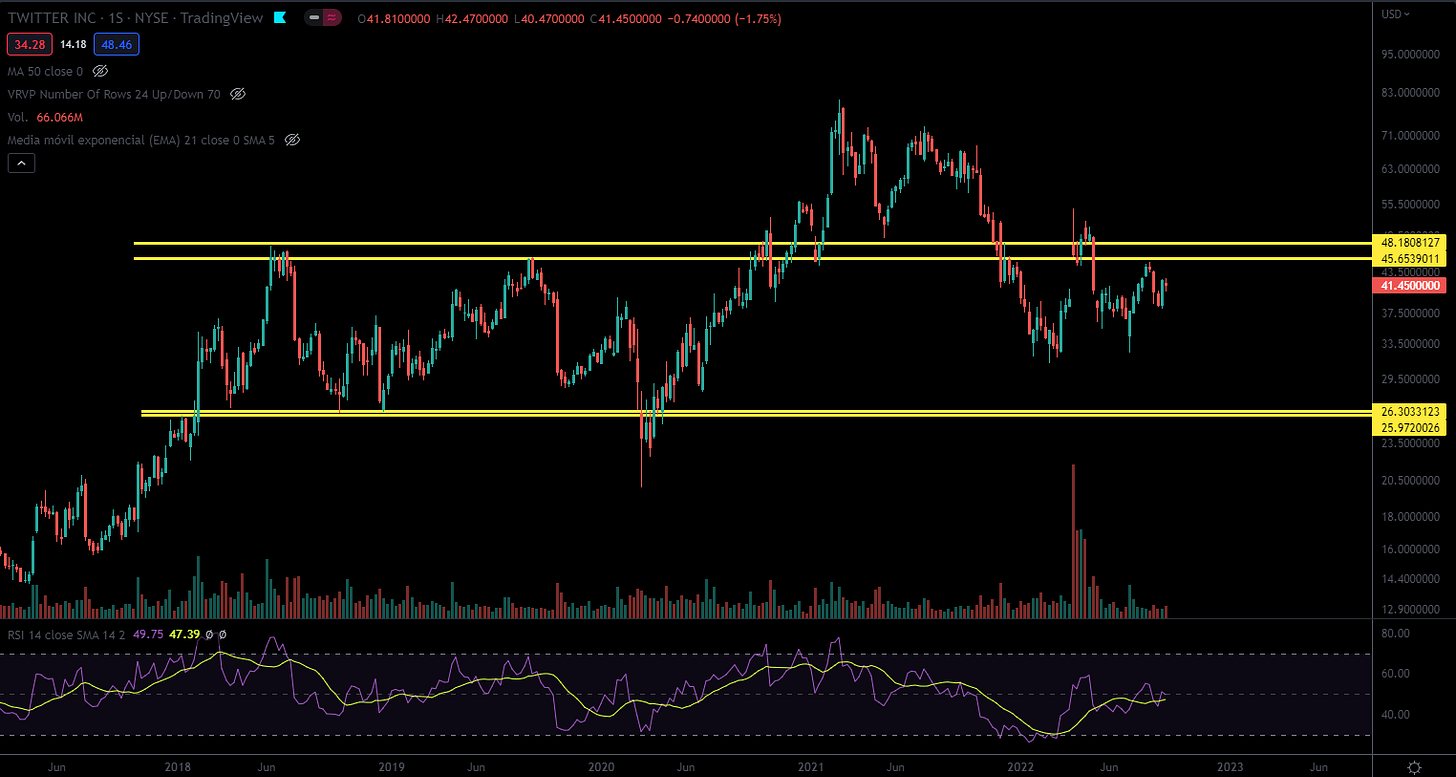Viewport: 1456px width, 777px height.
Task: Show the hidden MA 50 indicator
Action: tap(100, 71)
